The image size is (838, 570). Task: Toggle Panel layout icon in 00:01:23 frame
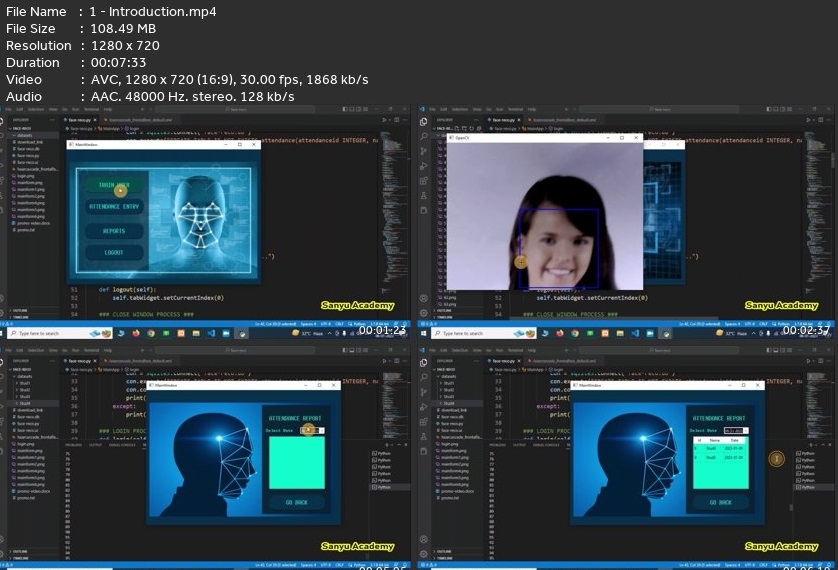(352, 110)
